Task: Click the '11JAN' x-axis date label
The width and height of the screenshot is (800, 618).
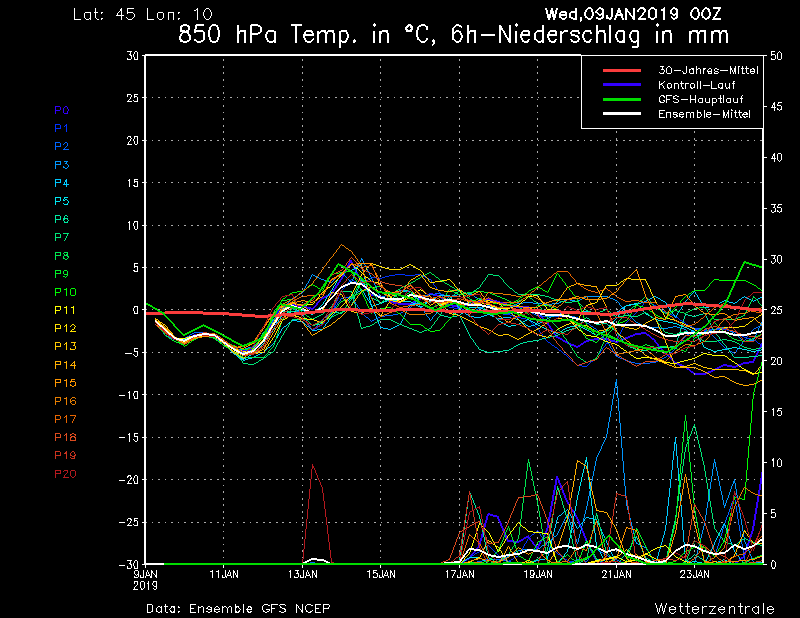Action: 224,574
